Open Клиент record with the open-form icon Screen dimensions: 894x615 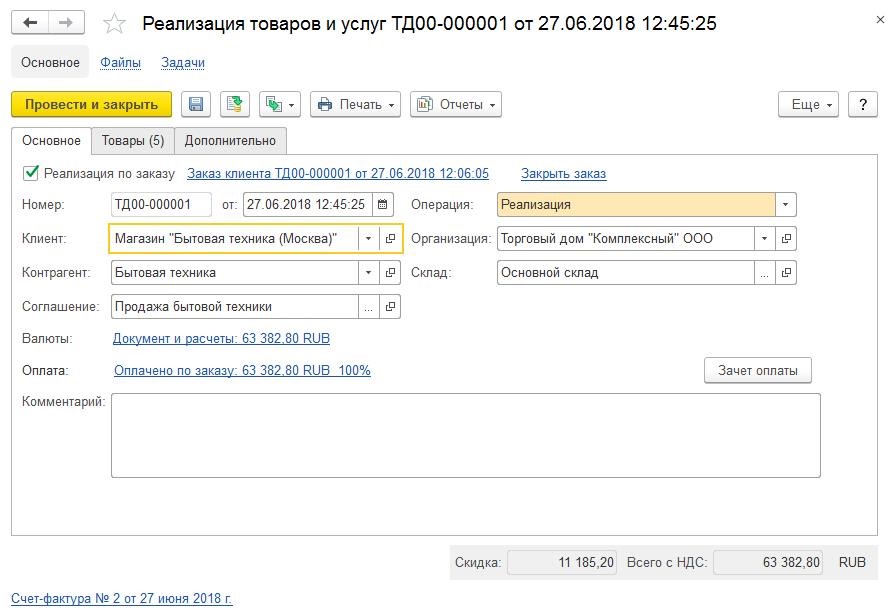(391, 238)
